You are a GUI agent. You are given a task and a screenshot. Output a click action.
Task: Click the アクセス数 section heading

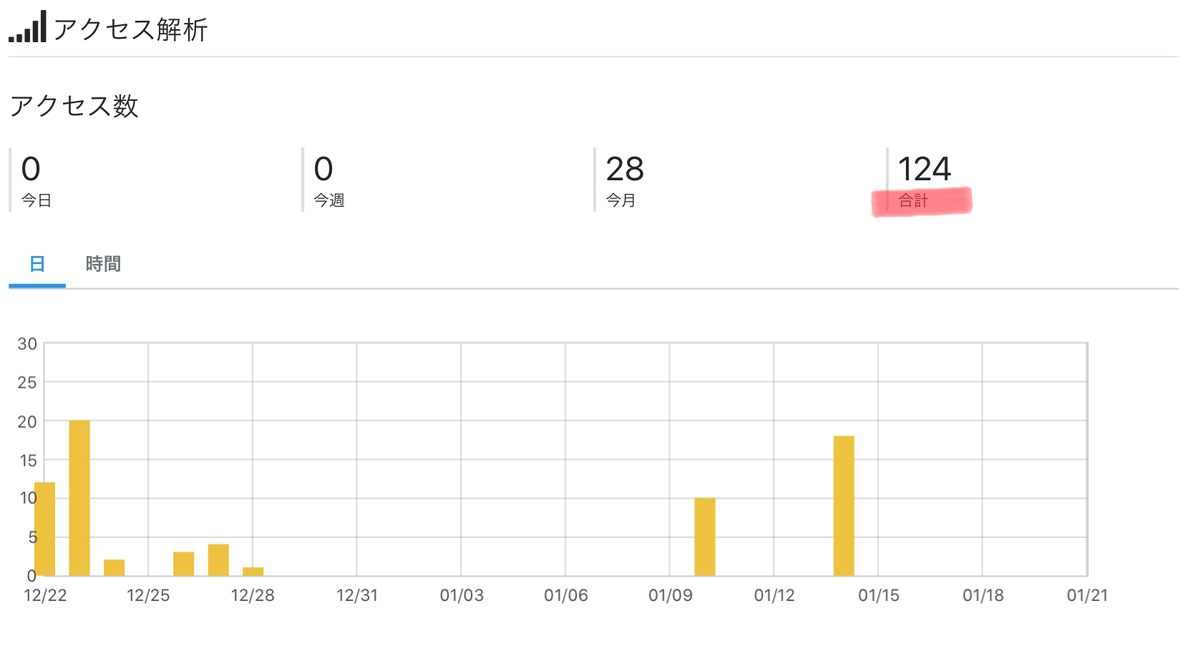tap(74, 106)
